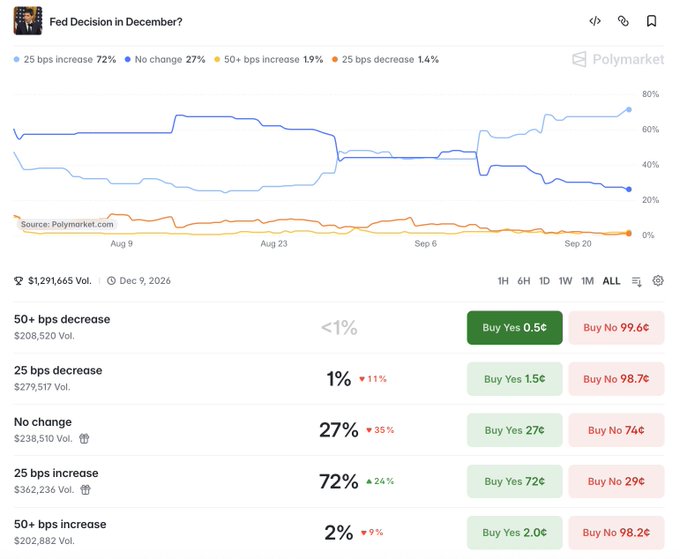The width and height of the screenshot is (680, 559).
Task: Click the Source: Polymarket.com label
Action: [x=67, y=224]
